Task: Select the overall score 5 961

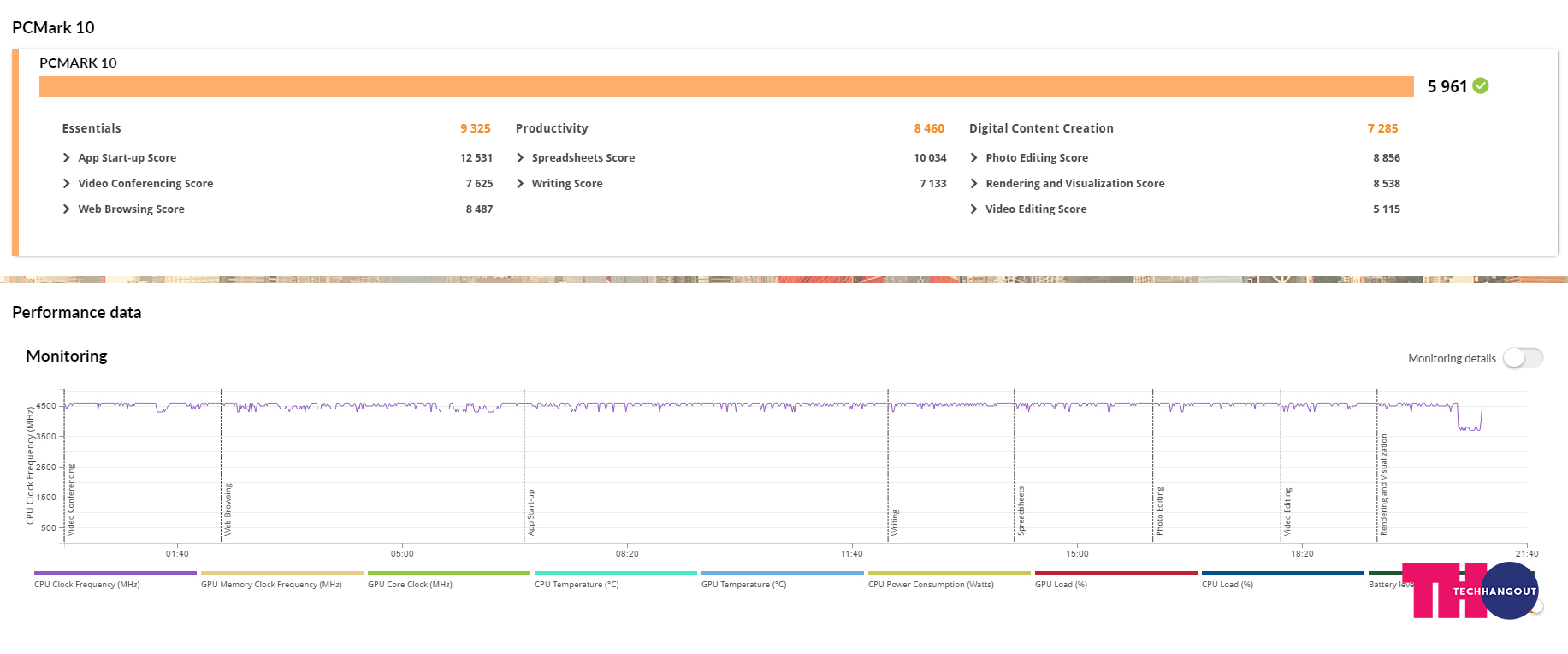Action: [x=1447, y=86]
